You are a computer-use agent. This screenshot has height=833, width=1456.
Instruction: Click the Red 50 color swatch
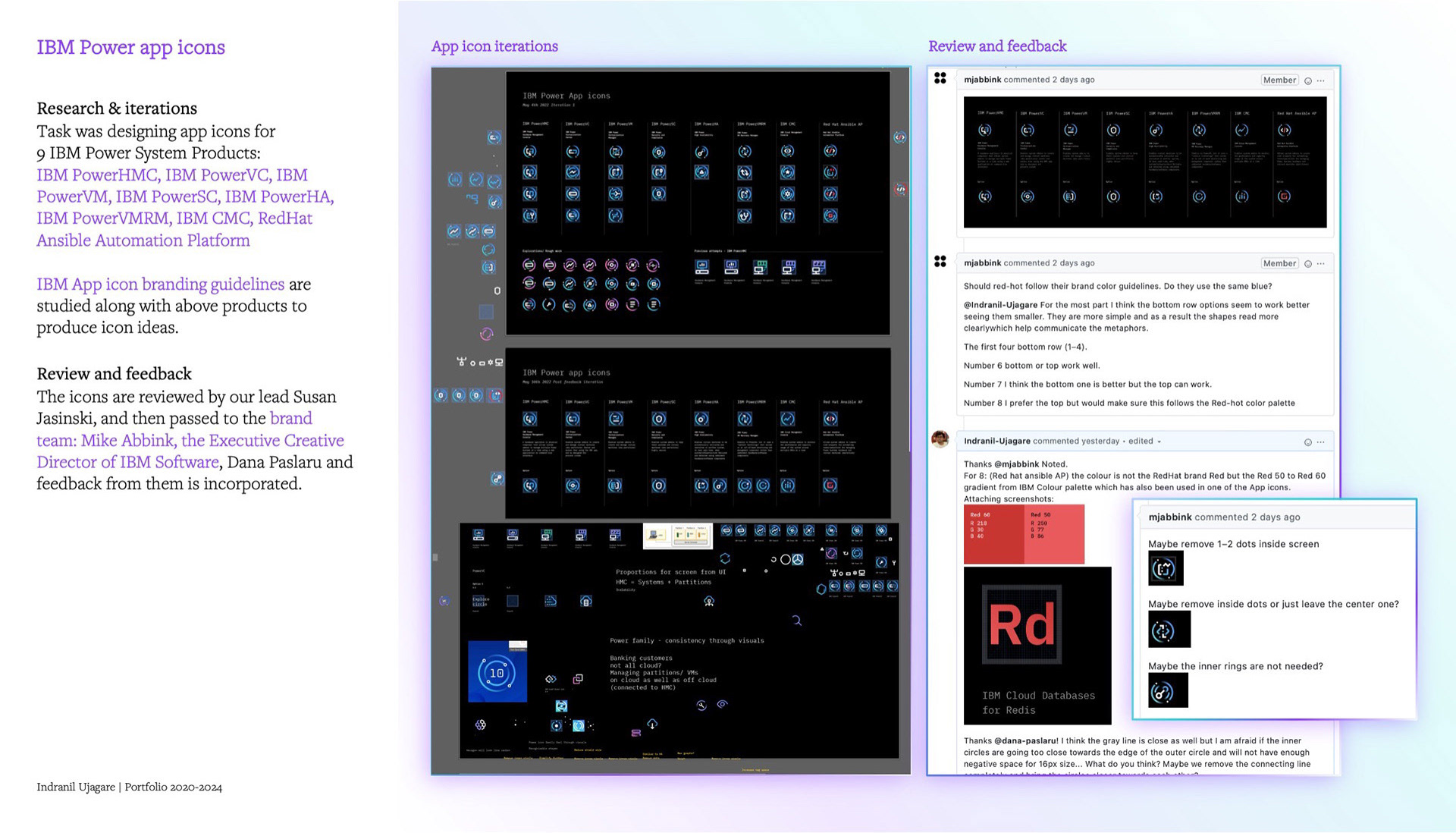point(1055,534)
